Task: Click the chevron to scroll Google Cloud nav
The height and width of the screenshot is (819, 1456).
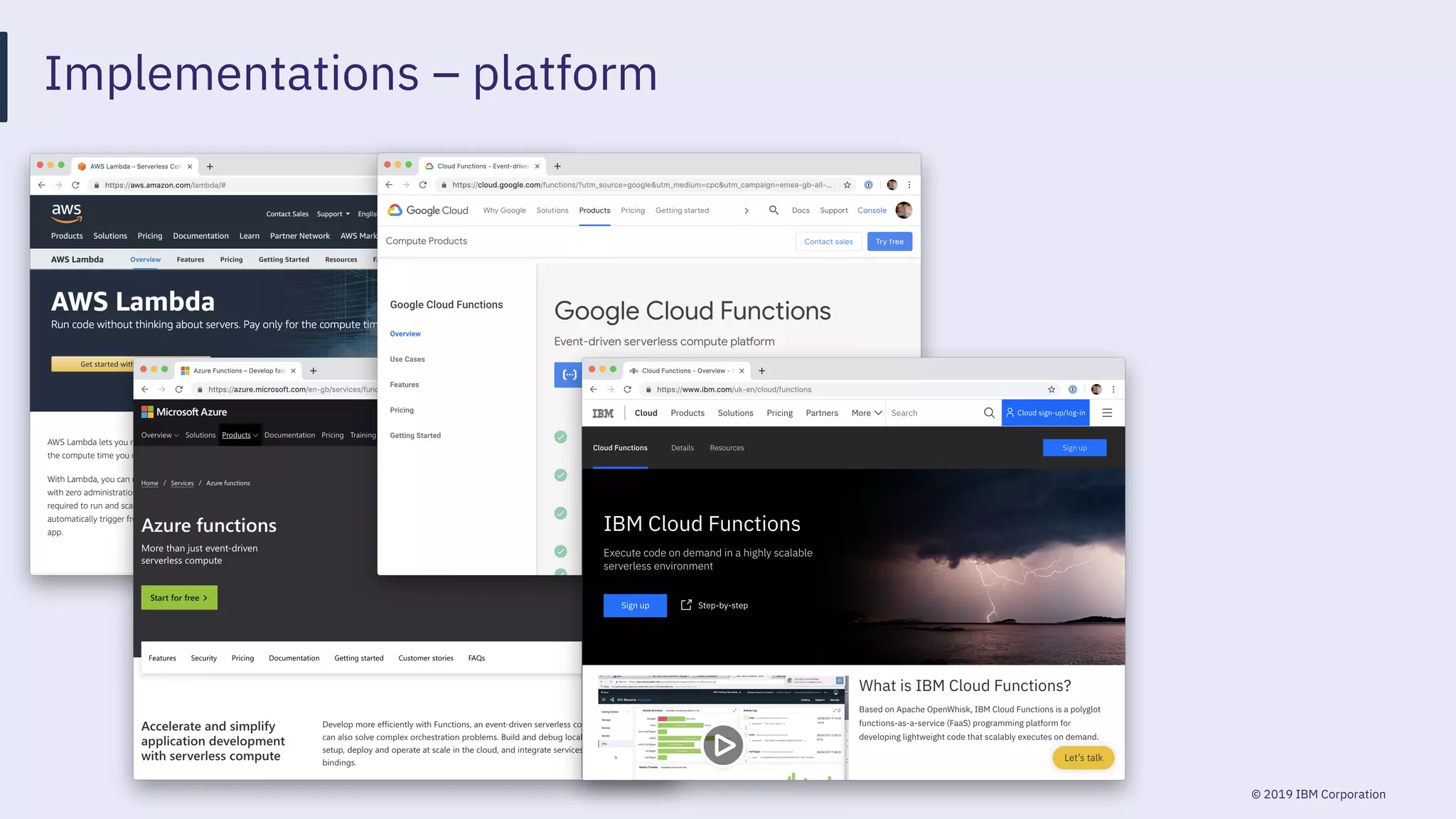Action: point(746,210)
